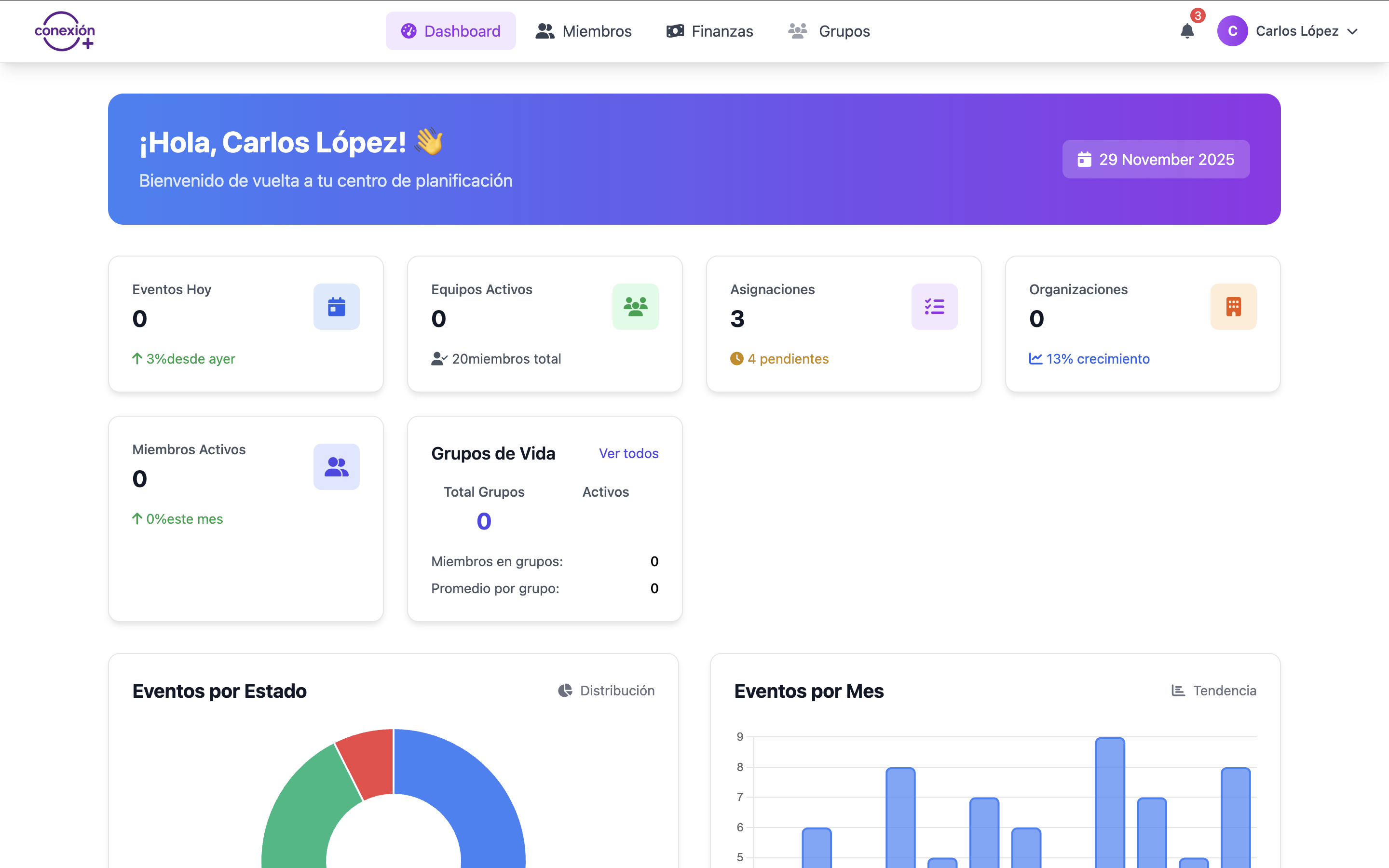Click the purple C user avatar
1389x868 pixels.
[x=1232, y=31]
